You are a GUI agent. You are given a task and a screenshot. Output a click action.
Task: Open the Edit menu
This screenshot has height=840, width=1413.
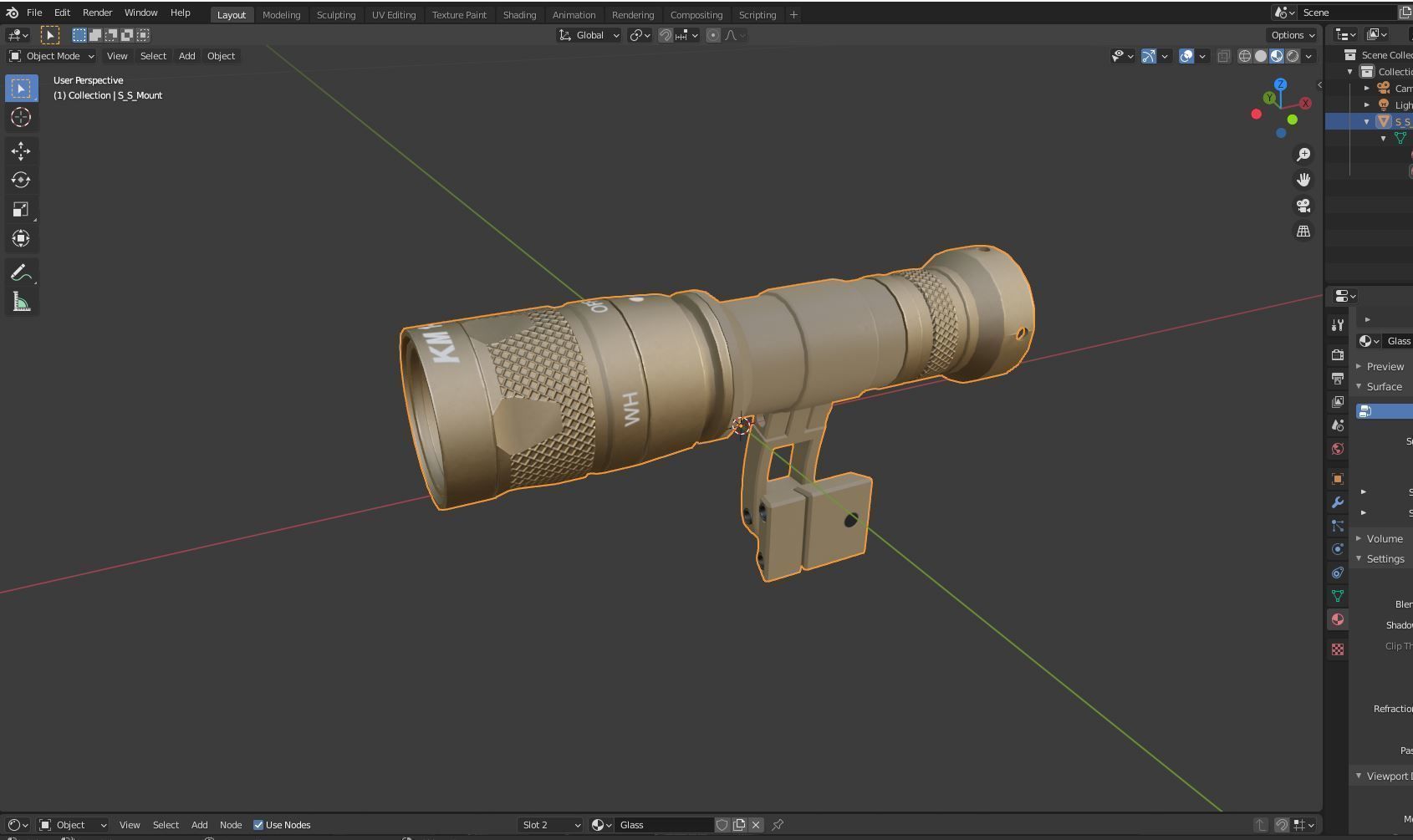(x=62, y=13)
